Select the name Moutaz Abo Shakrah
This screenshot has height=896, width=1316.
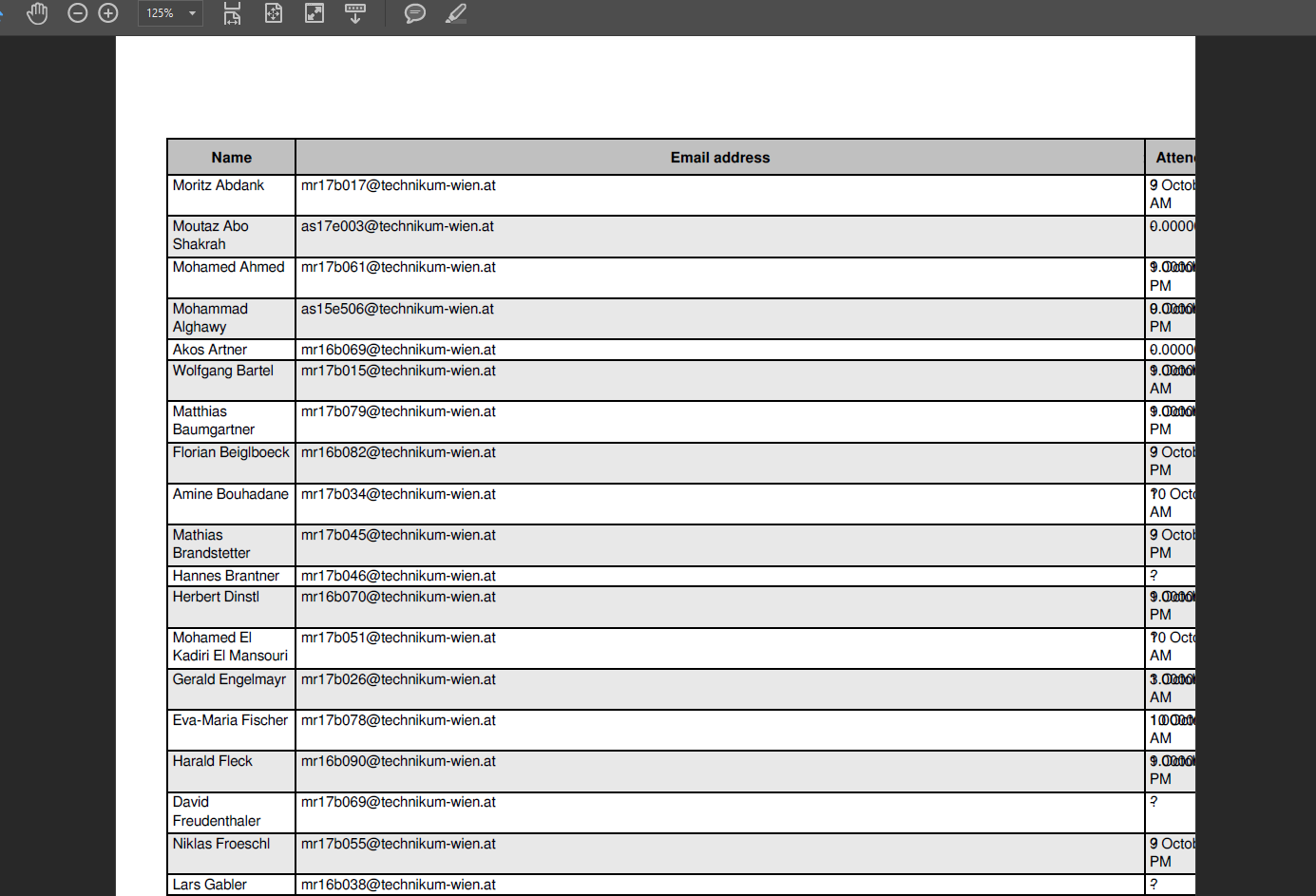[211, 236]
